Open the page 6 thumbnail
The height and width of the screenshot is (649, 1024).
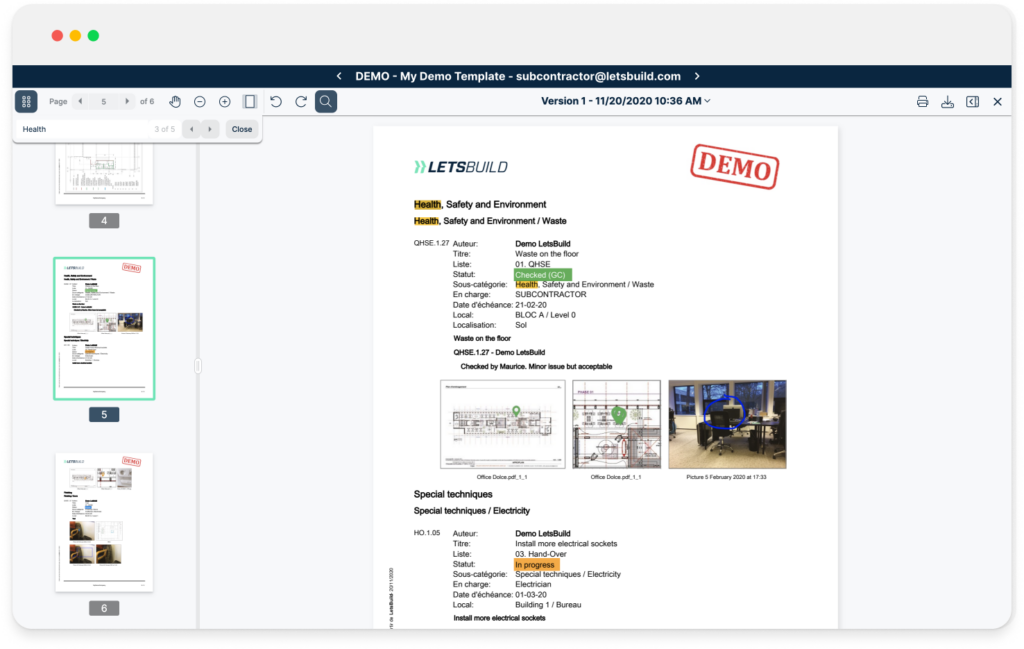point(104,521)
